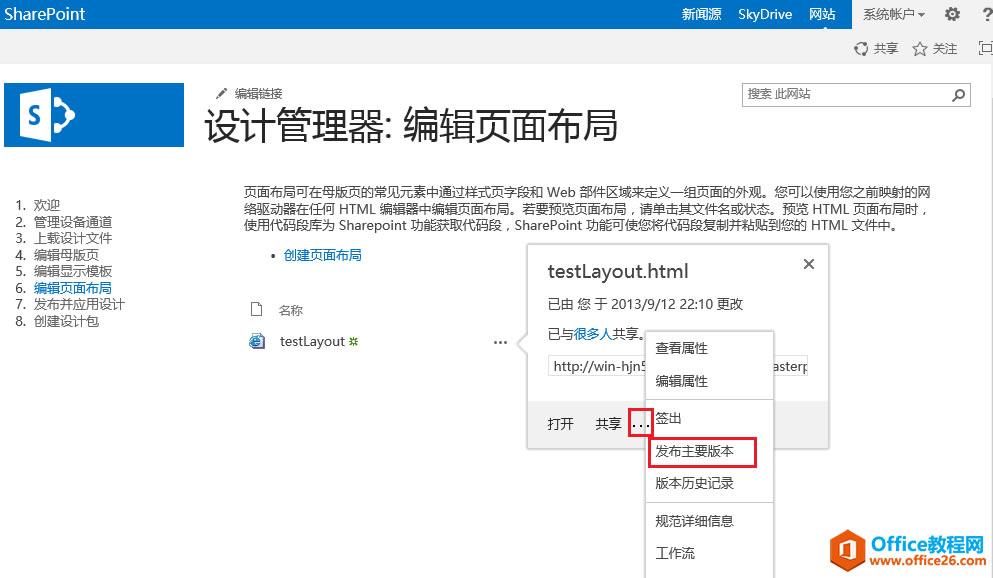Open the ... menu inside the callout

639,422
